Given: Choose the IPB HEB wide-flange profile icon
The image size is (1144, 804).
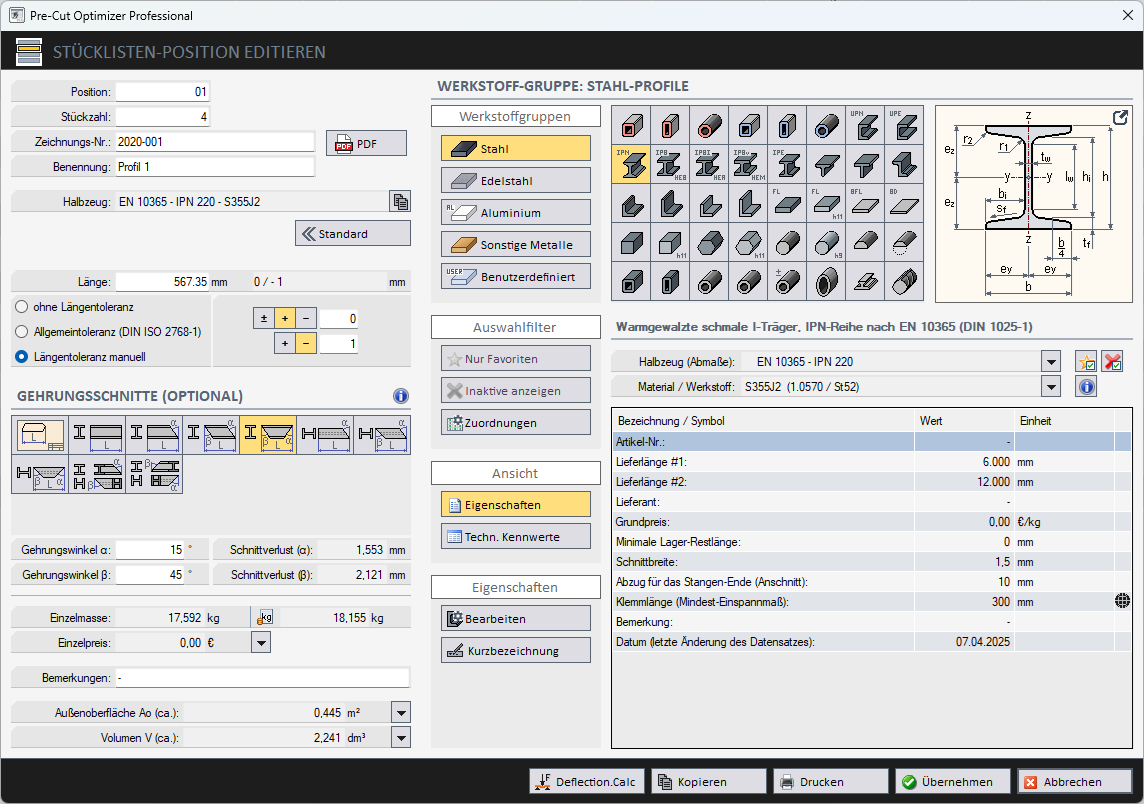Looking at the screenshot, I should point(670,164).
